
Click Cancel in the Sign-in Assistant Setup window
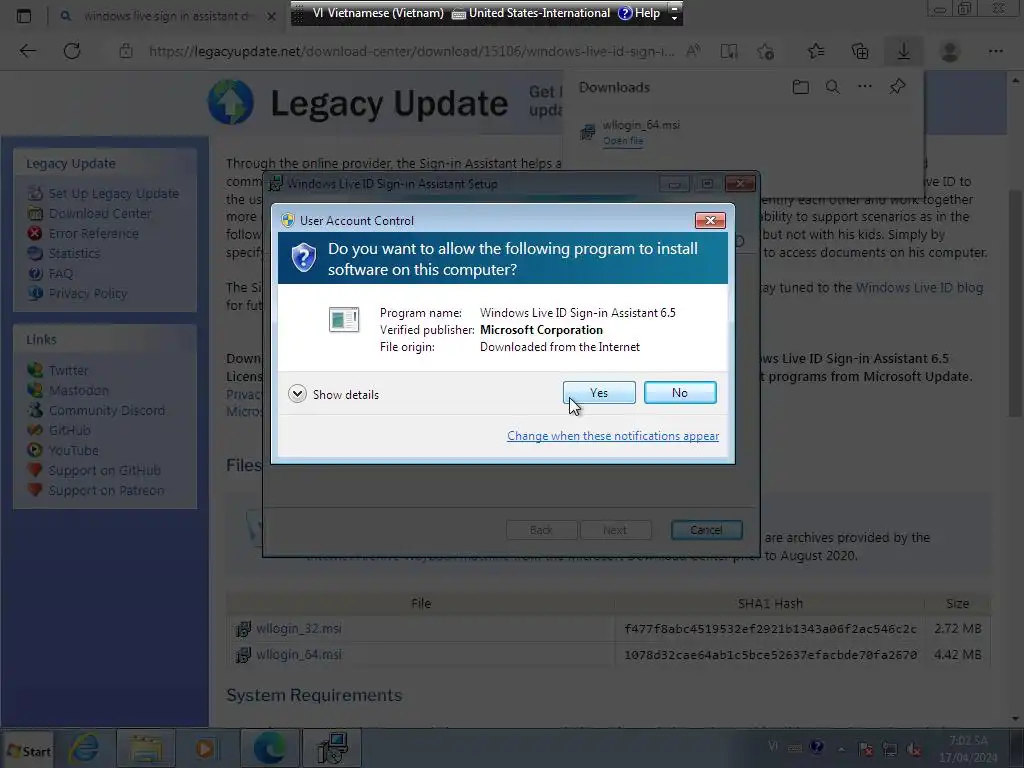point(707,530)
